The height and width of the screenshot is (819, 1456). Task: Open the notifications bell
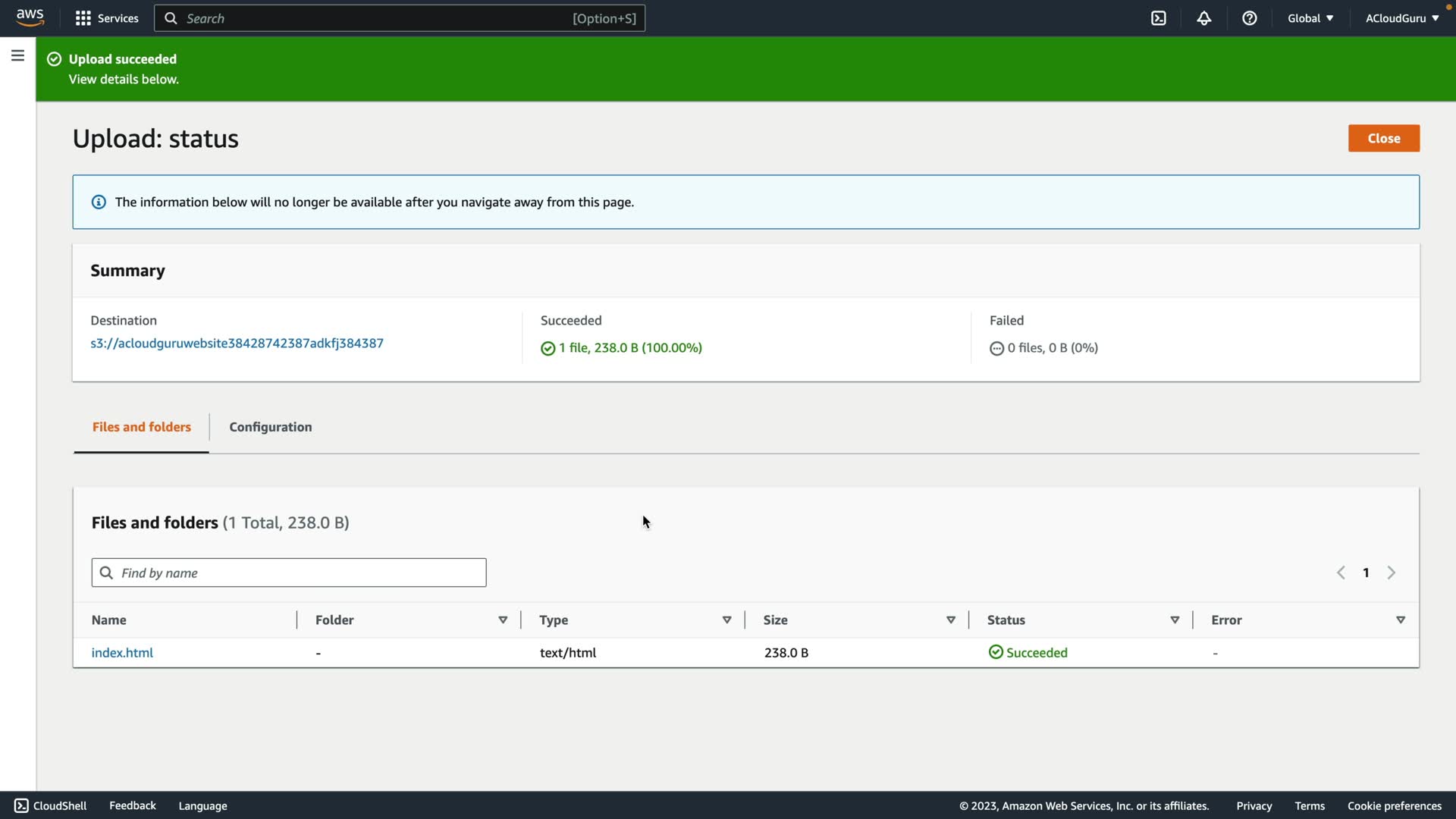tap(1203, 18)
